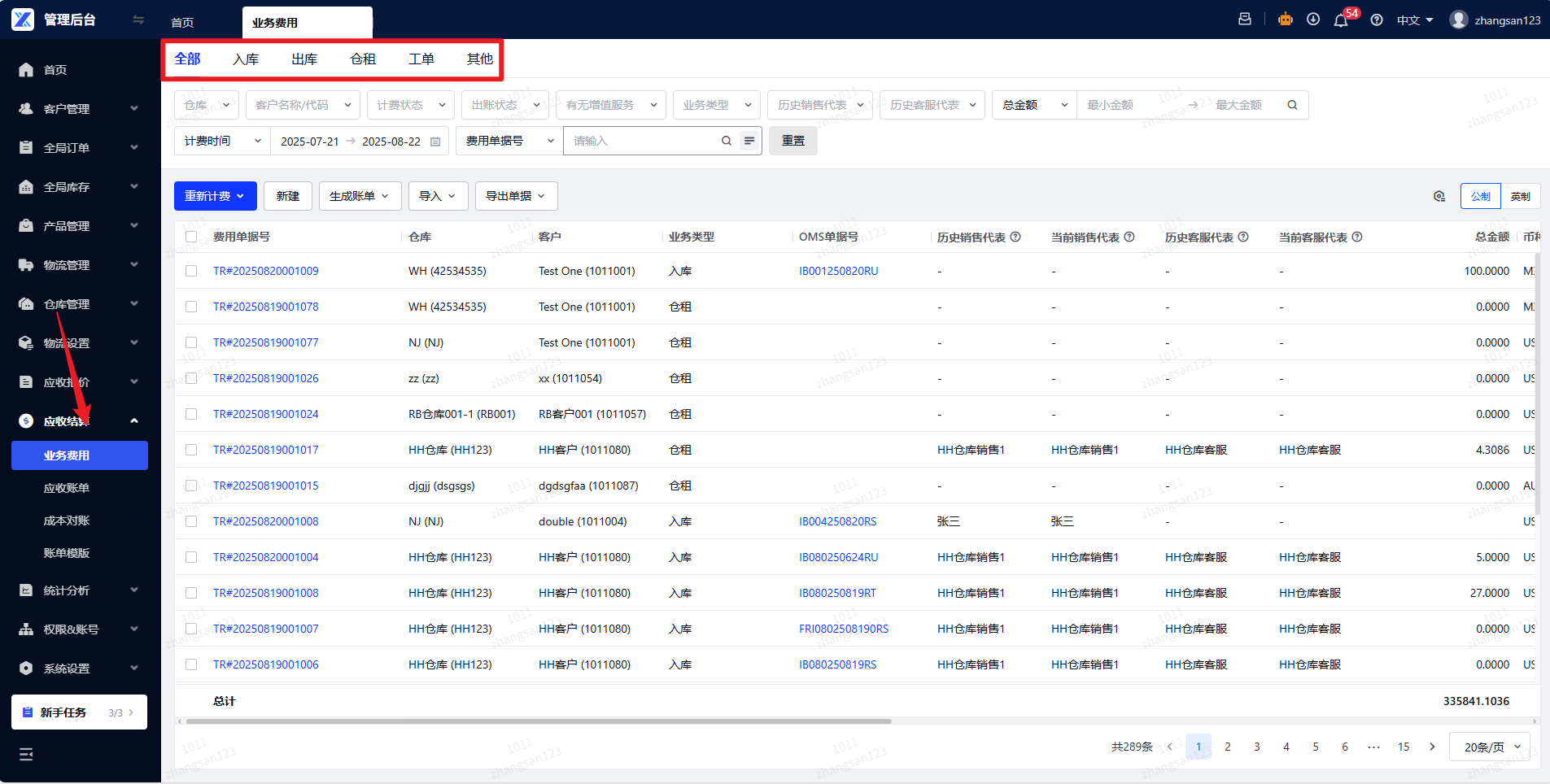
Task: Switch to the 仓租 tab
Action: coord(363,59)
